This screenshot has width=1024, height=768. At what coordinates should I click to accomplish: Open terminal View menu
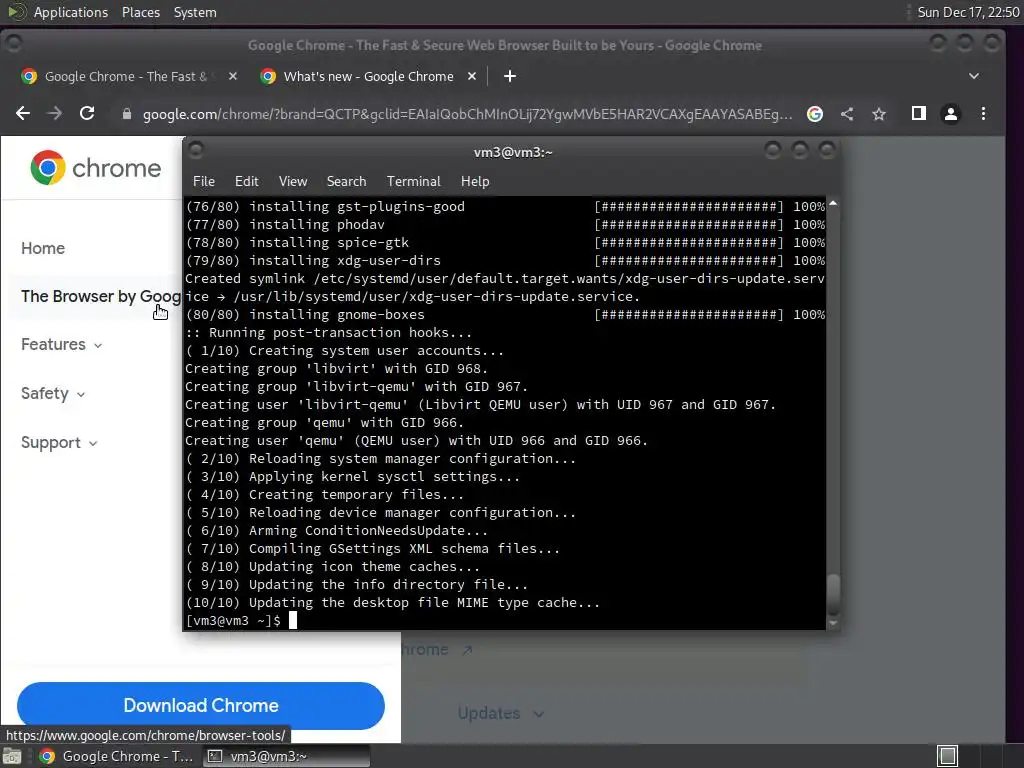[293, 182]
